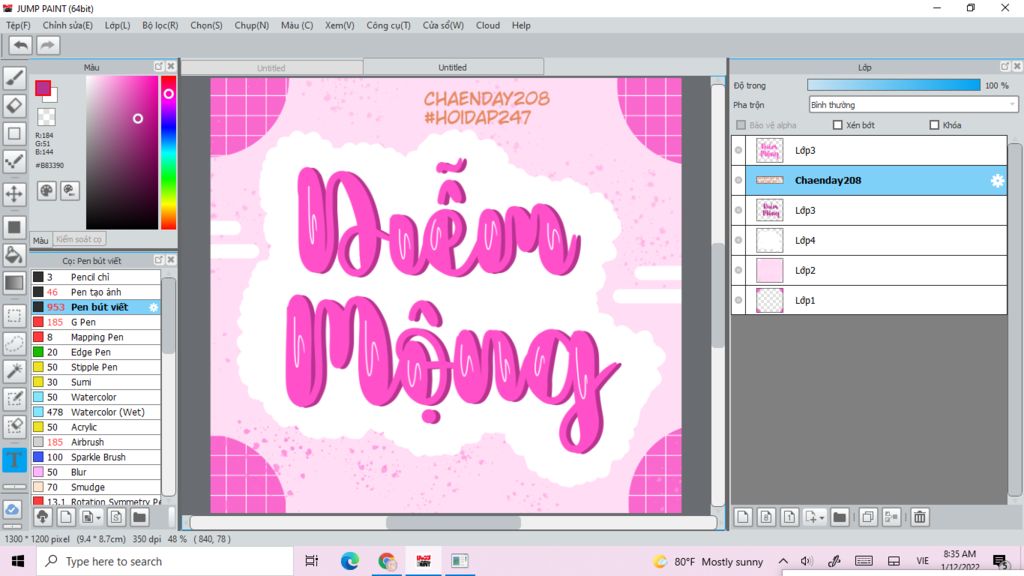Open the Bộ lọc(R) filter menu
This screenshot has height=576, width=1024.
point(160,25)
